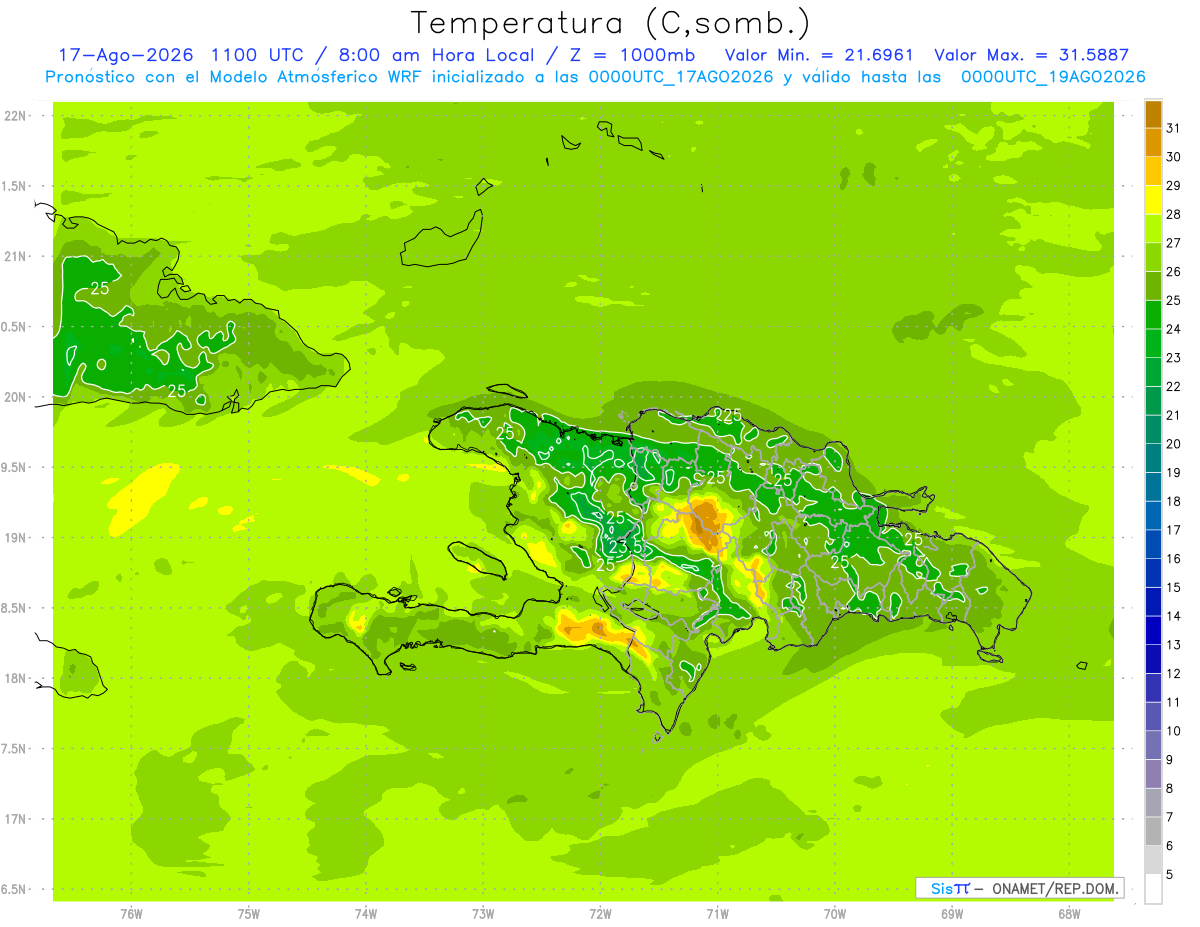Click the "20N" latitude axis label
1200x927 pixels.
15,397
